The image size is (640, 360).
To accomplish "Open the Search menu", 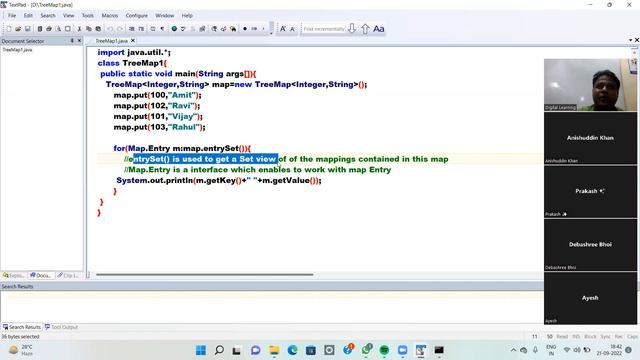I will (48, 16).
